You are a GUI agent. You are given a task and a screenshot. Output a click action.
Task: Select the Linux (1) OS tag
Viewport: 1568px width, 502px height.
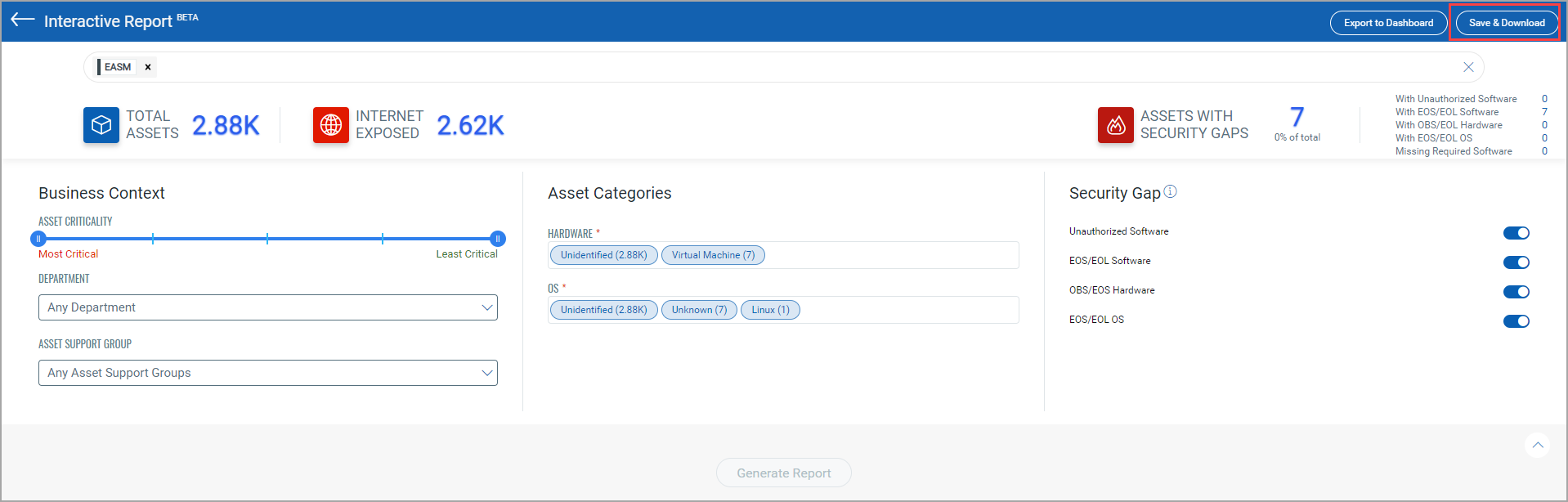770,310
